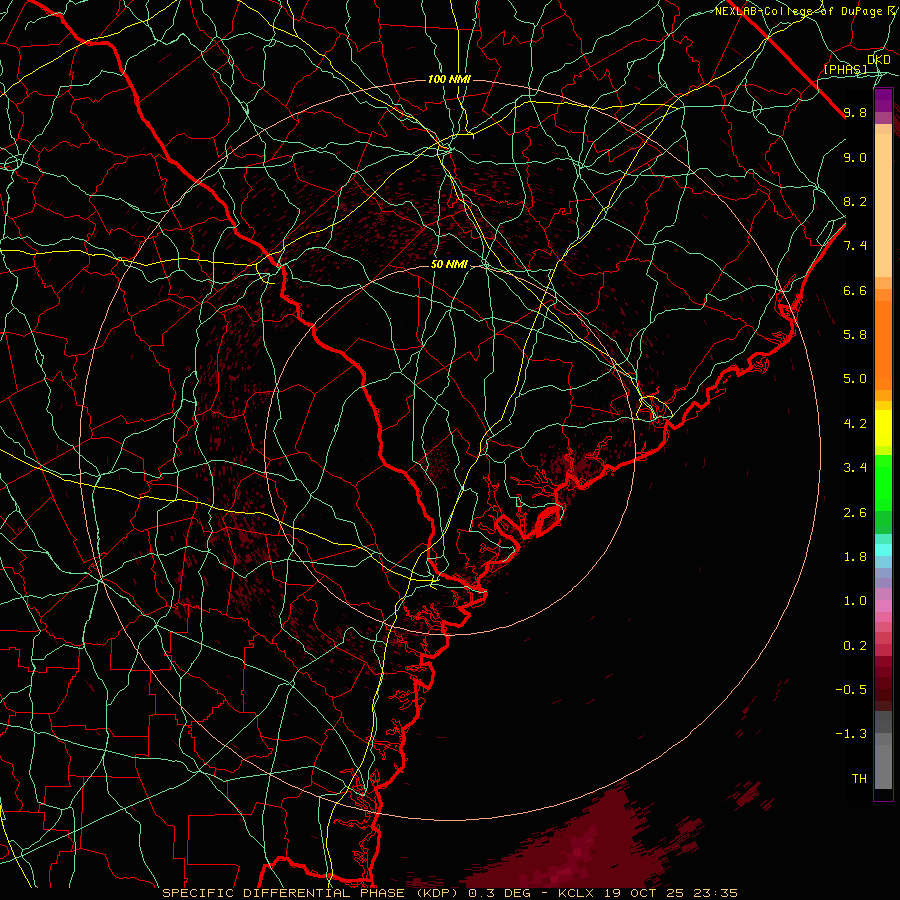Click the '50 NMI' range ring label
Screen dimensions: 900x900
tap(449, 264)
